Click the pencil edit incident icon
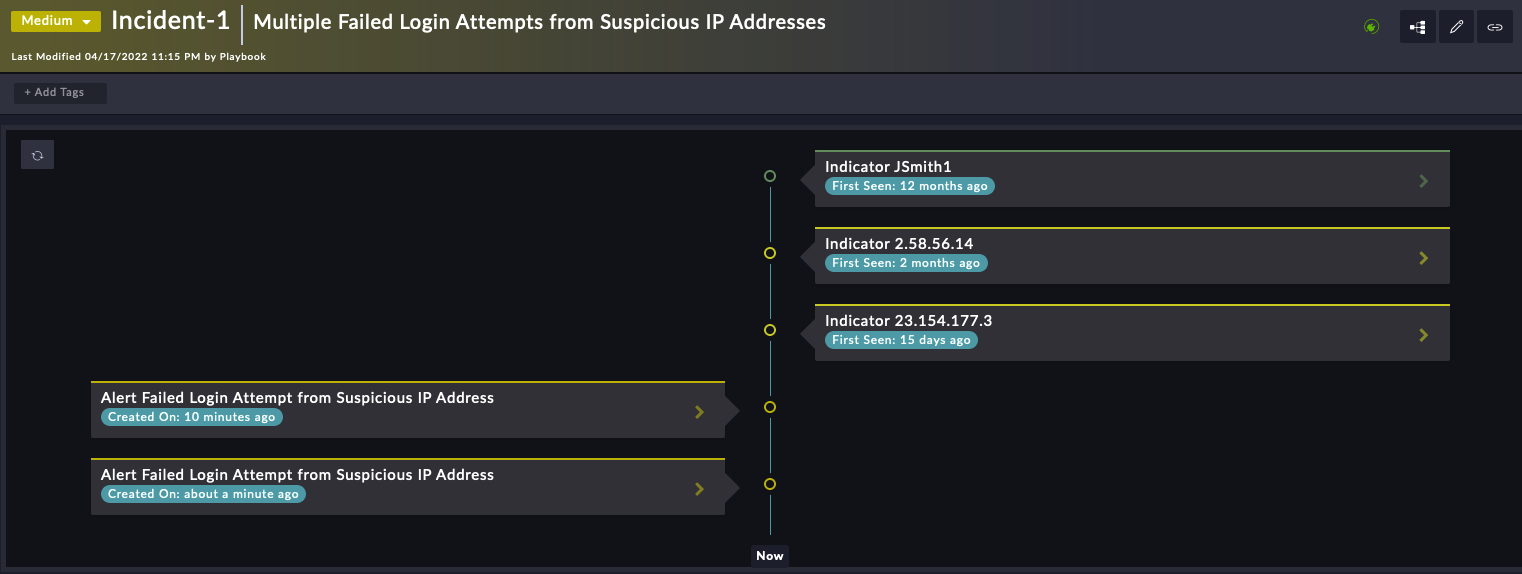This screenshot has height=574, width=1522. [1456, 27]
